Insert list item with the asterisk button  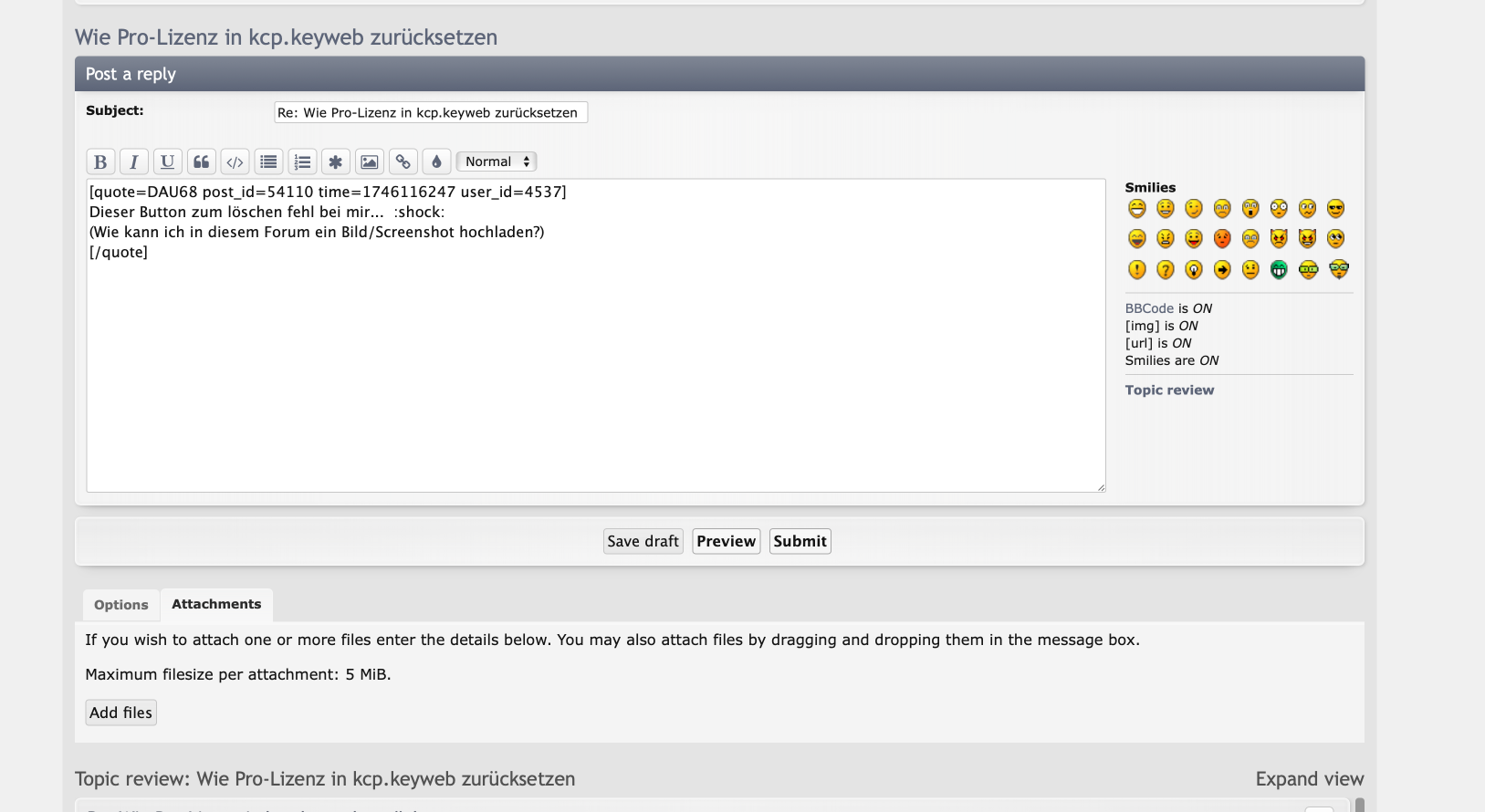(x=336, y=162)
